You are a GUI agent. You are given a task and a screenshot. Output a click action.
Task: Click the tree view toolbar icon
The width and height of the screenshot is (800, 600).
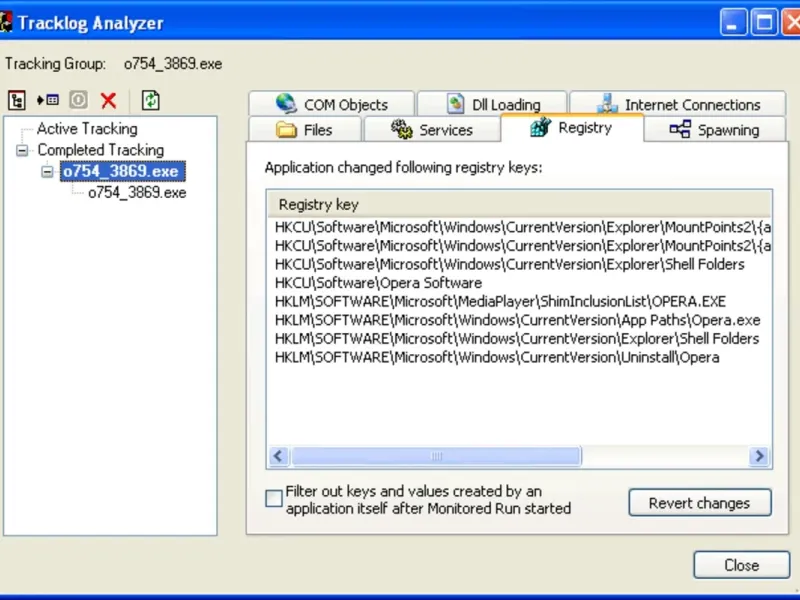point(17,100)
